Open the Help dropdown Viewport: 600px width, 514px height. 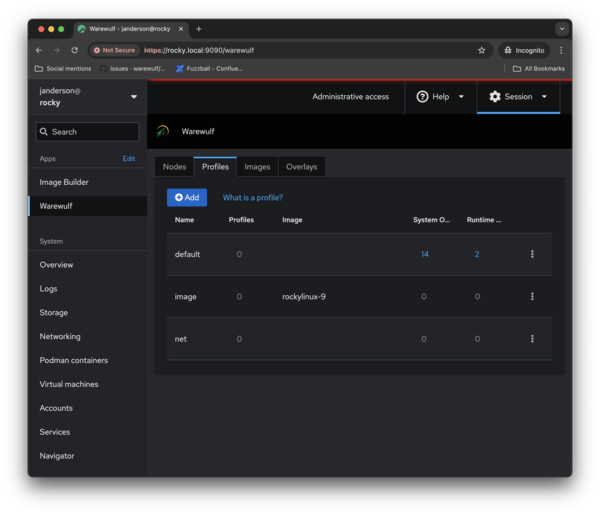pyautogui.click(x=440, y=96)
